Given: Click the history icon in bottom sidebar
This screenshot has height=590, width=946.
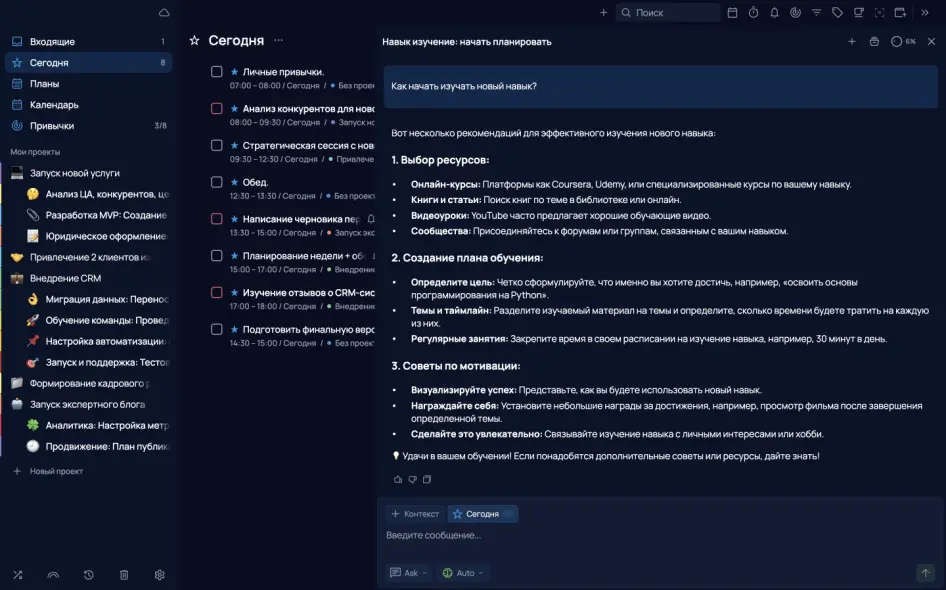Looking at the screenshot, I should 89,575.
